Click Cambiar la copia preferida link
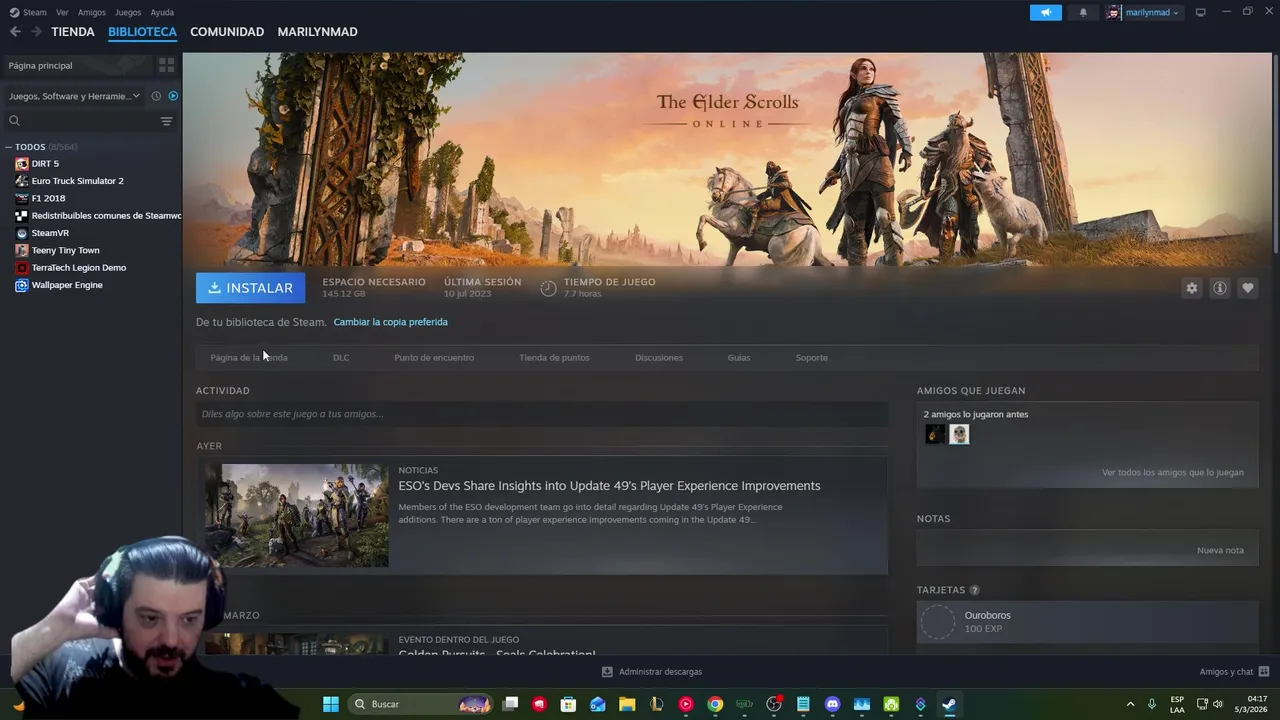The image size is (1280, 720). pyautogui.click(x=390, y=322)
